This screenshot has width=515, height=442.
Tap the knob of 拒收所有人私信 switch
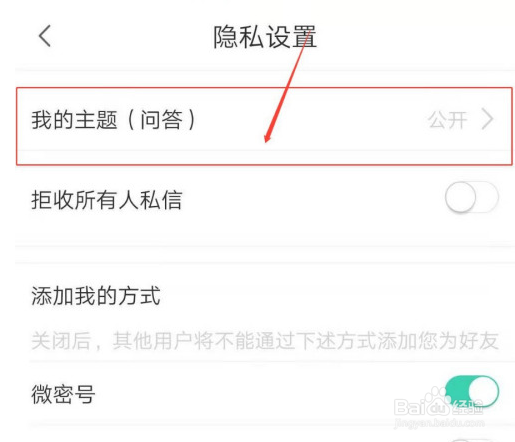click(461, 197)
